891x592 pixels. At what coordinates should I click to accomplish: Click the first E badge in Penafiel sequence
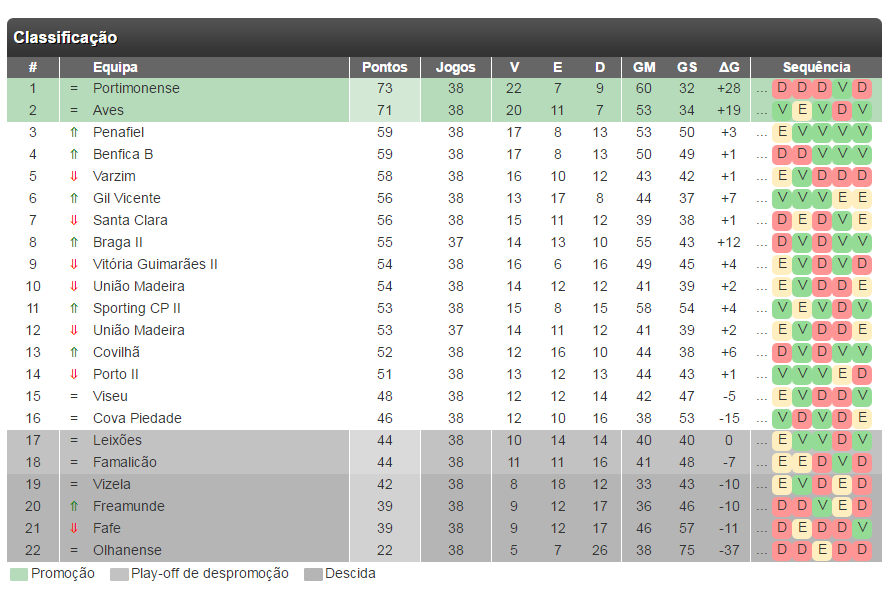pos(782,132)
